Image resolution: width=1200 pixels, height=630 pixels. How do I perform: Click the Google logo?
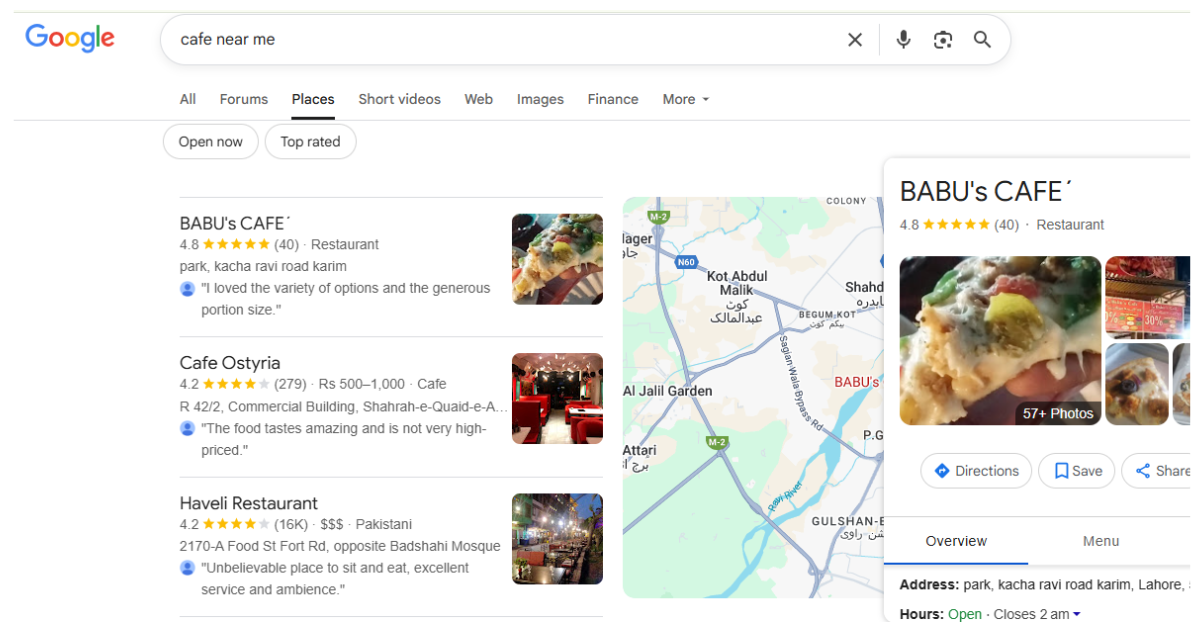pos(70,38)
